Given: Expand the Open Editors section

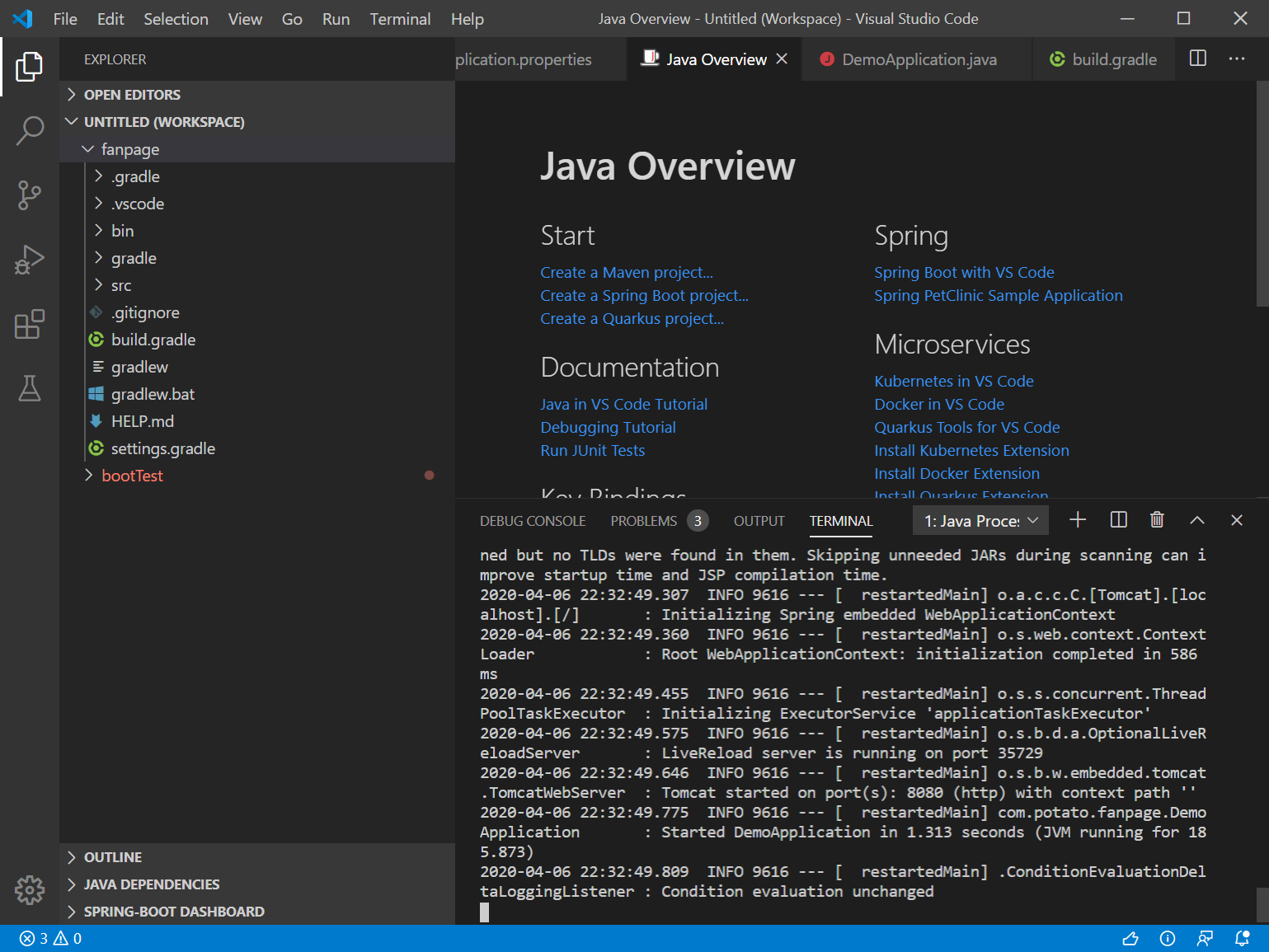Looking at the screenshot, I should pyautogui.click(x=257, y=95).
